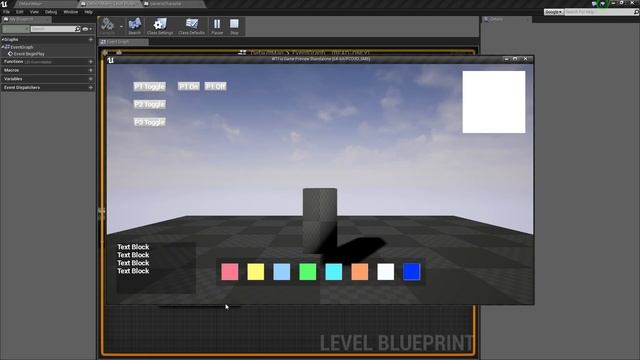This screenshot has width=640, height=360.
Task: Select the third editor window tab at top
Action: point(173,4)
